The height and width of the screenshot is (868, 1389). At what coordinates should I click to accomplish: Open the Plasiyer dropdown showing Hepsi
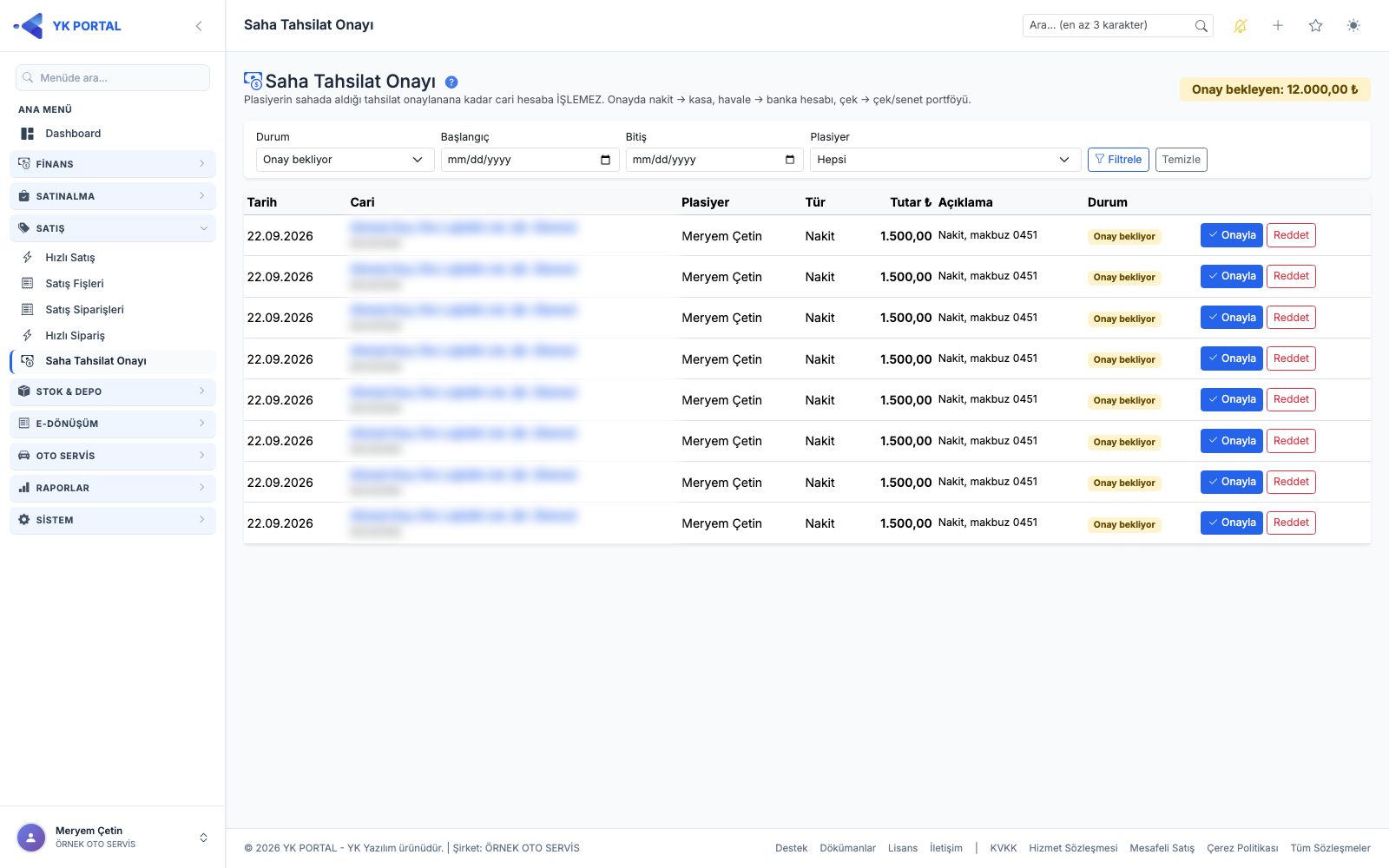pyautogui.click(x=945, y=160)
